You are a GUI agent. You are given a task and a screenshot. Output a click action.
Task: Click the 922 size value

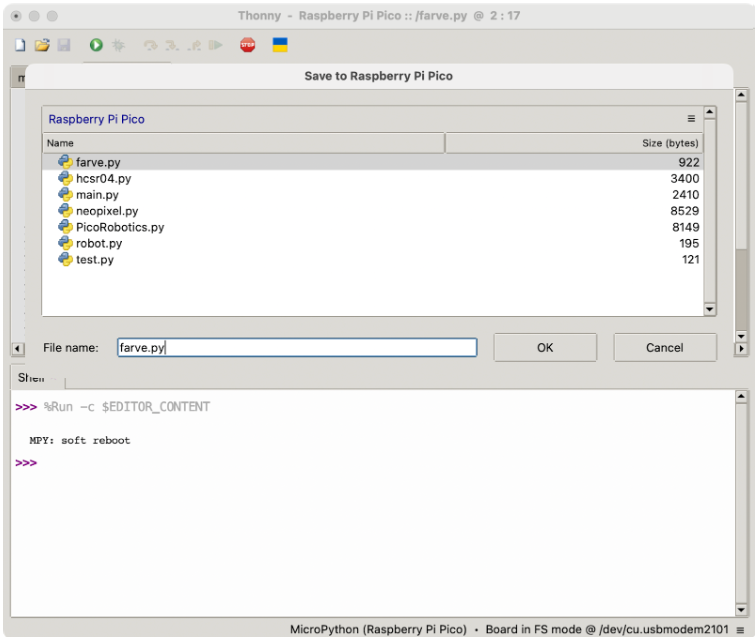(x=689, y=162)
